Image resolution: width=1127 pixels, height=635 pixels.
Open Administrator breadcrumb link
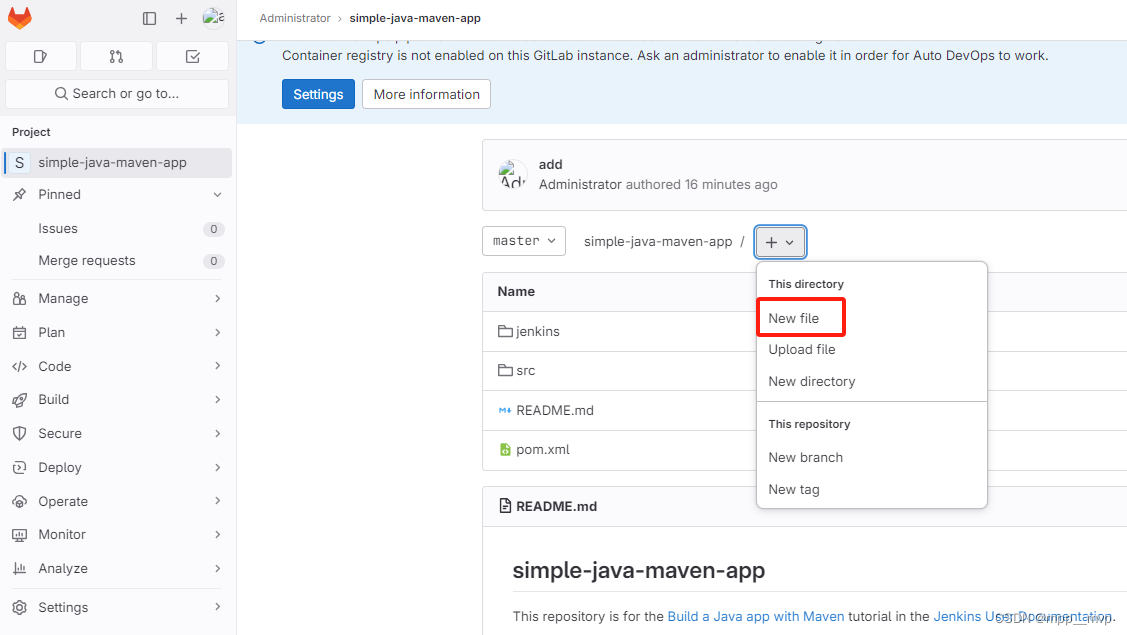(295, 18)
